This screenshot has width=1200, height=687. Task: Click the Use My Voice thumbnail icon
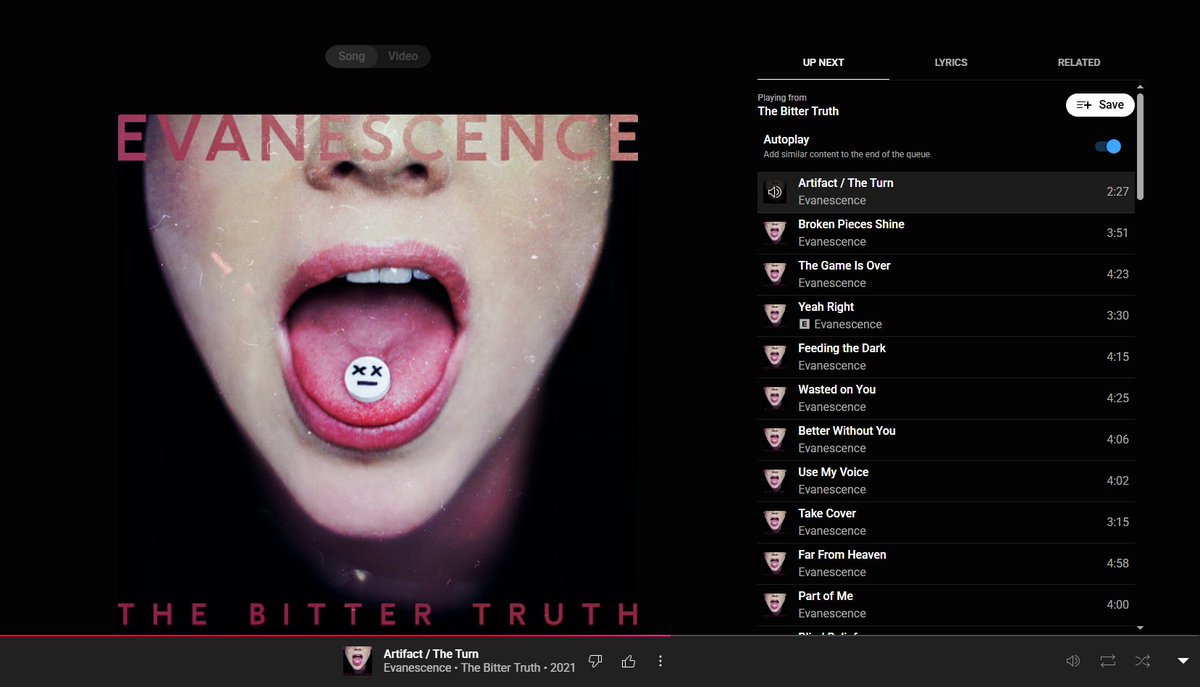(x=775, y=480)
